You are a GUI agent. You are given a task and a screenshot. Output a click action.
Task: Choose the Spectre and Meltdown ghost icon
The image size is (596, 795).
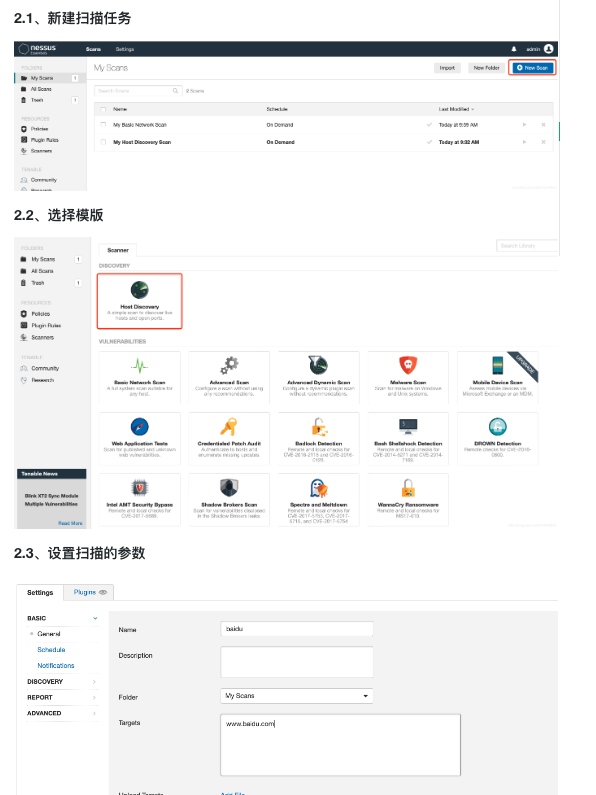pos(319,488)
